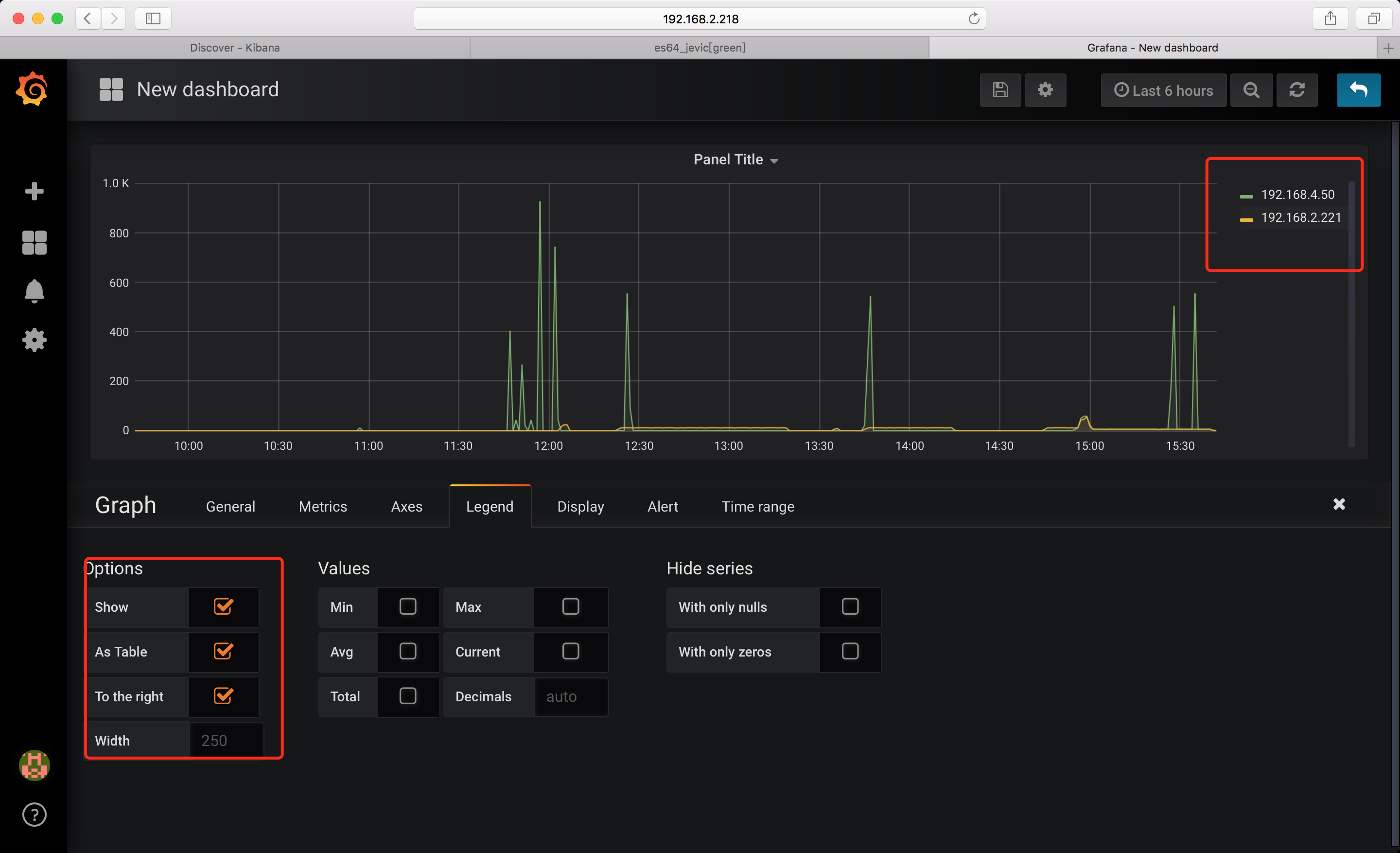Open the Dashboards grid icon in sidebar
1400x853 pixels.
[34, 243]
